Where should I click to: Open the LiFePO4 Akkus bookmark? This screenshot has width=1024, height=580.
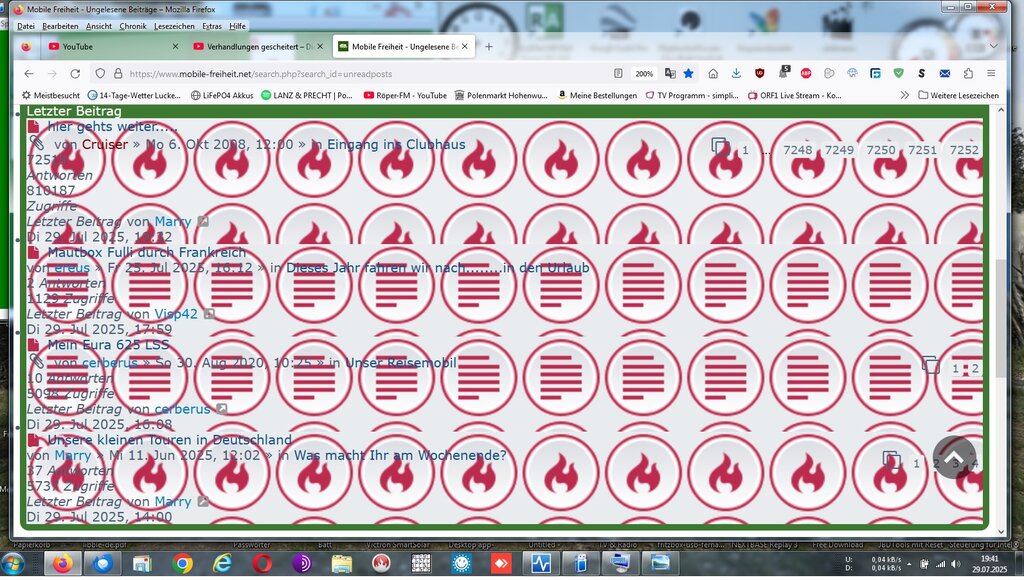222,95
